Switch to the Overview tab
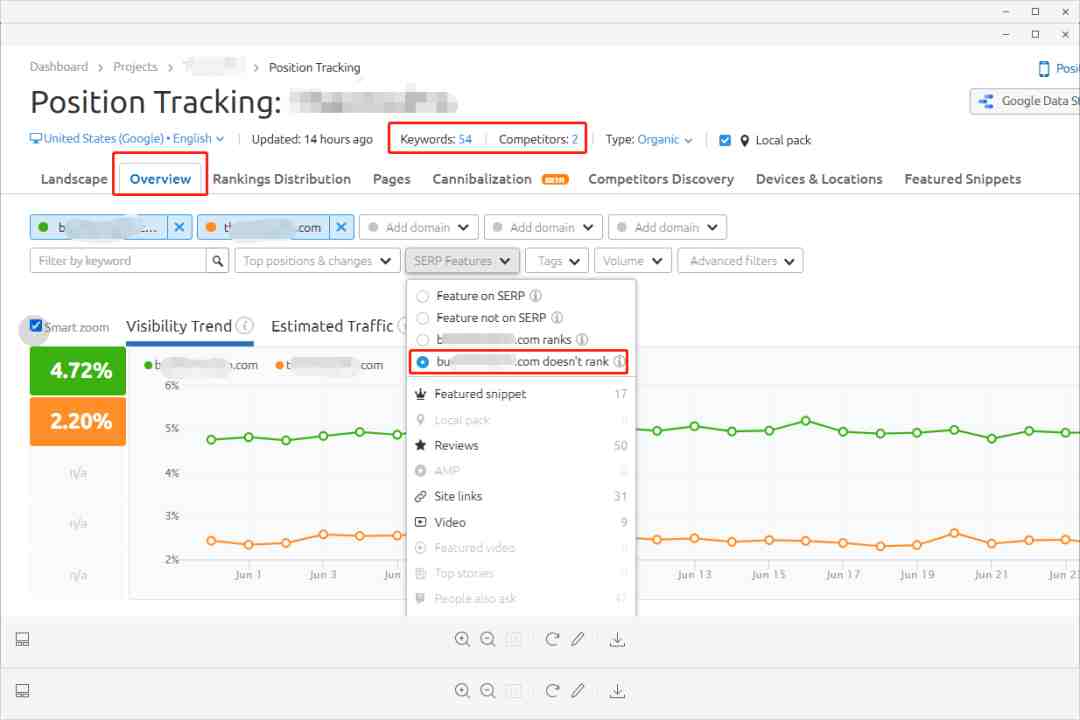Viewport: 1080px width, 720px height. click(x=160, y=179)
